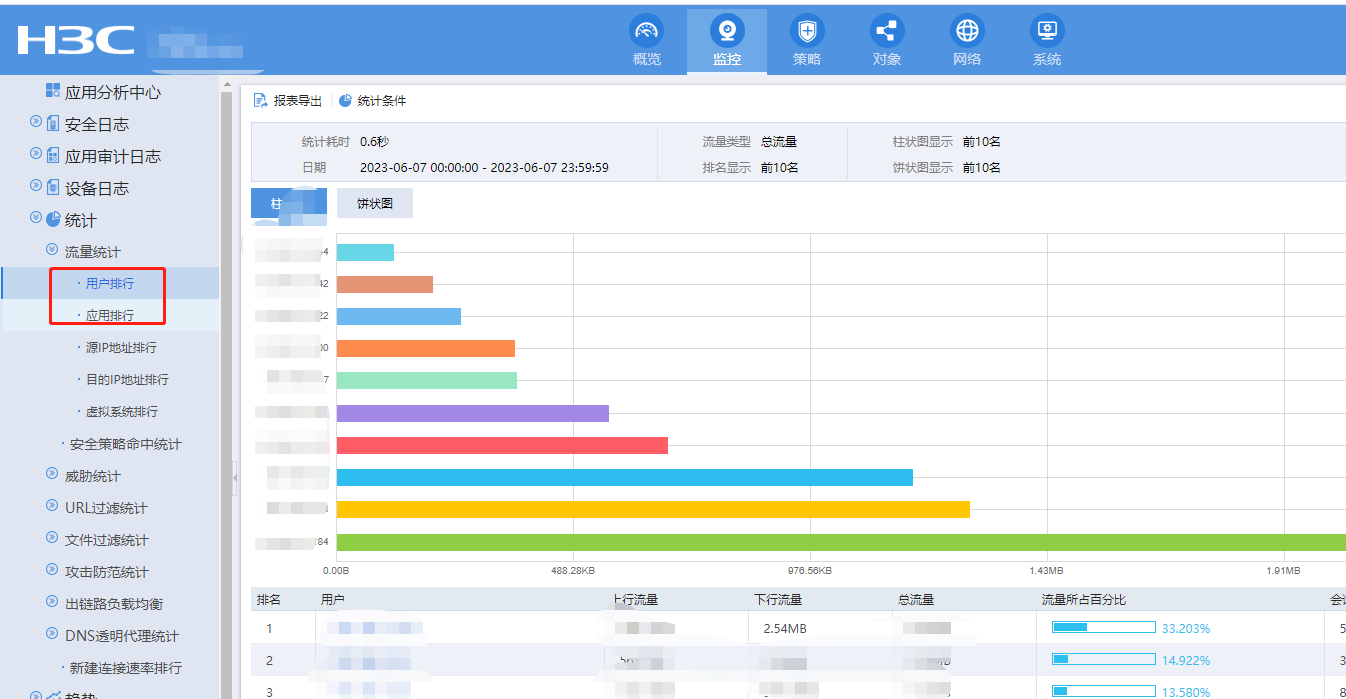Viewport: 1346px width, 699px height.
Task: Open the 系统 system icon
Action: 1047,31
